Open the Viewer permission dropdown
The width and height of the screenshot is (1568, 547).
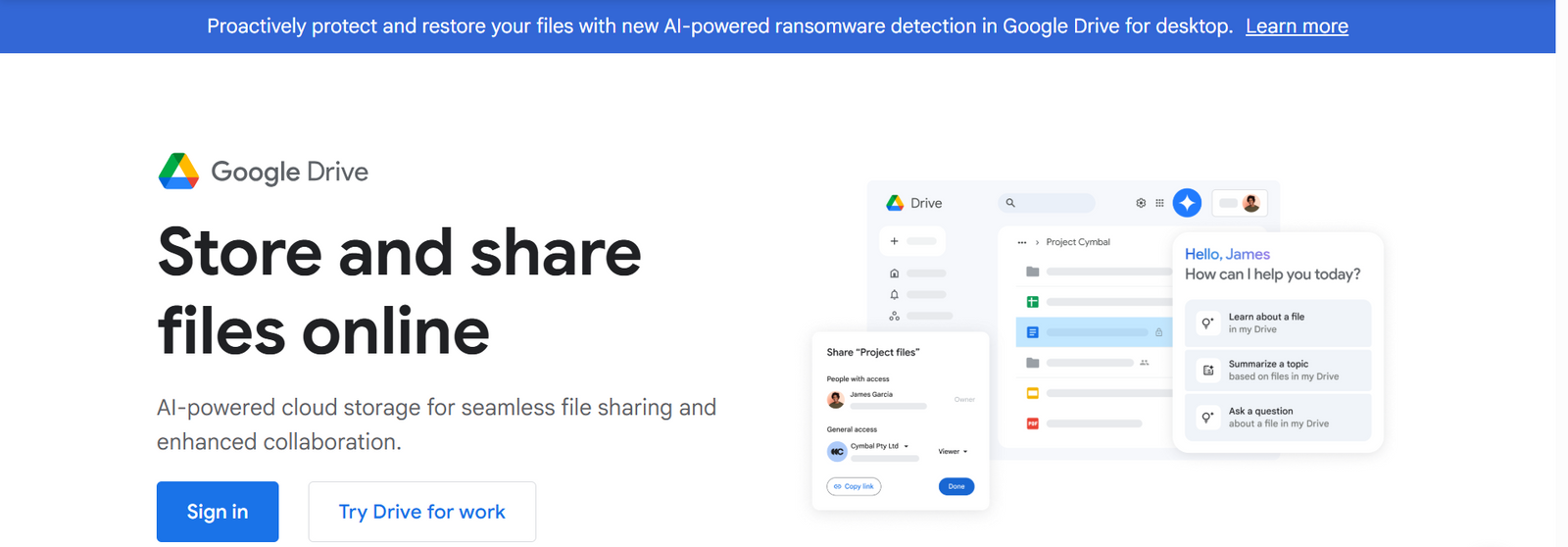953,452
